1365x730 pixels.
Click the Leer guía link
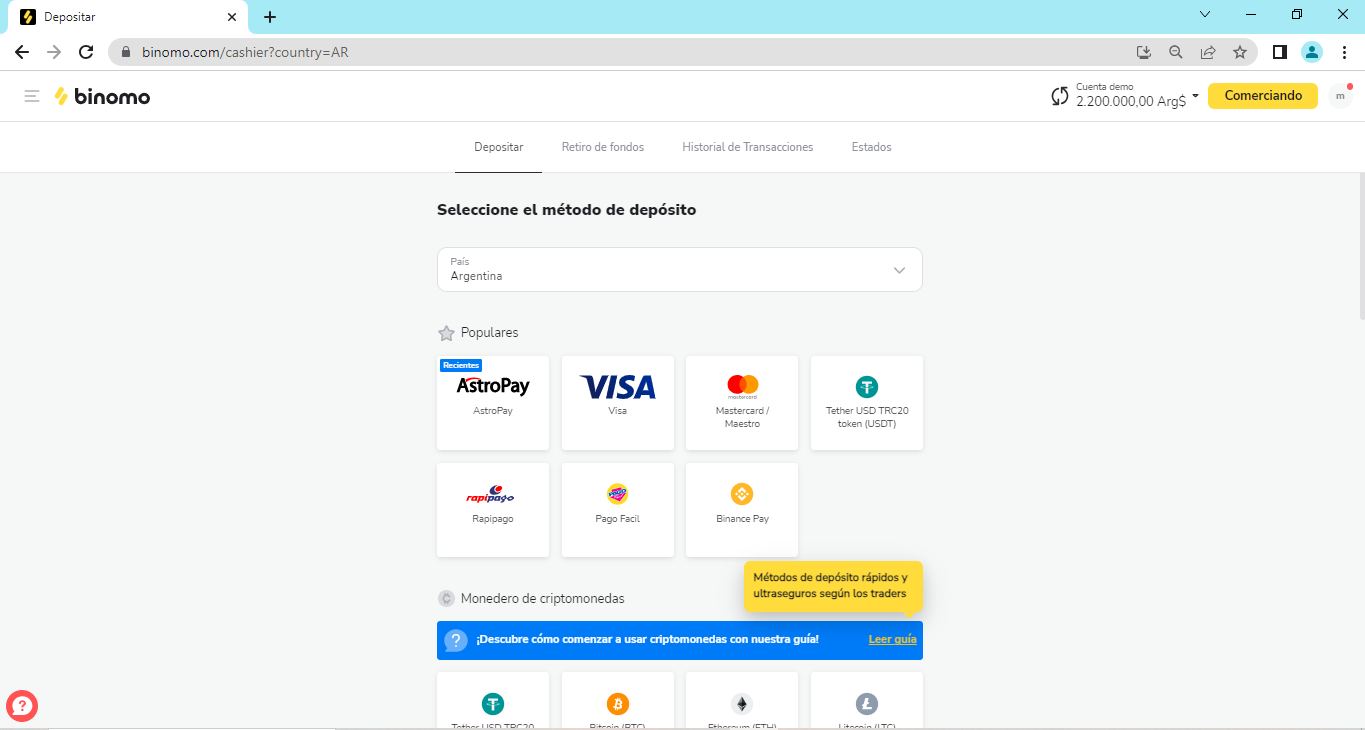892,640
